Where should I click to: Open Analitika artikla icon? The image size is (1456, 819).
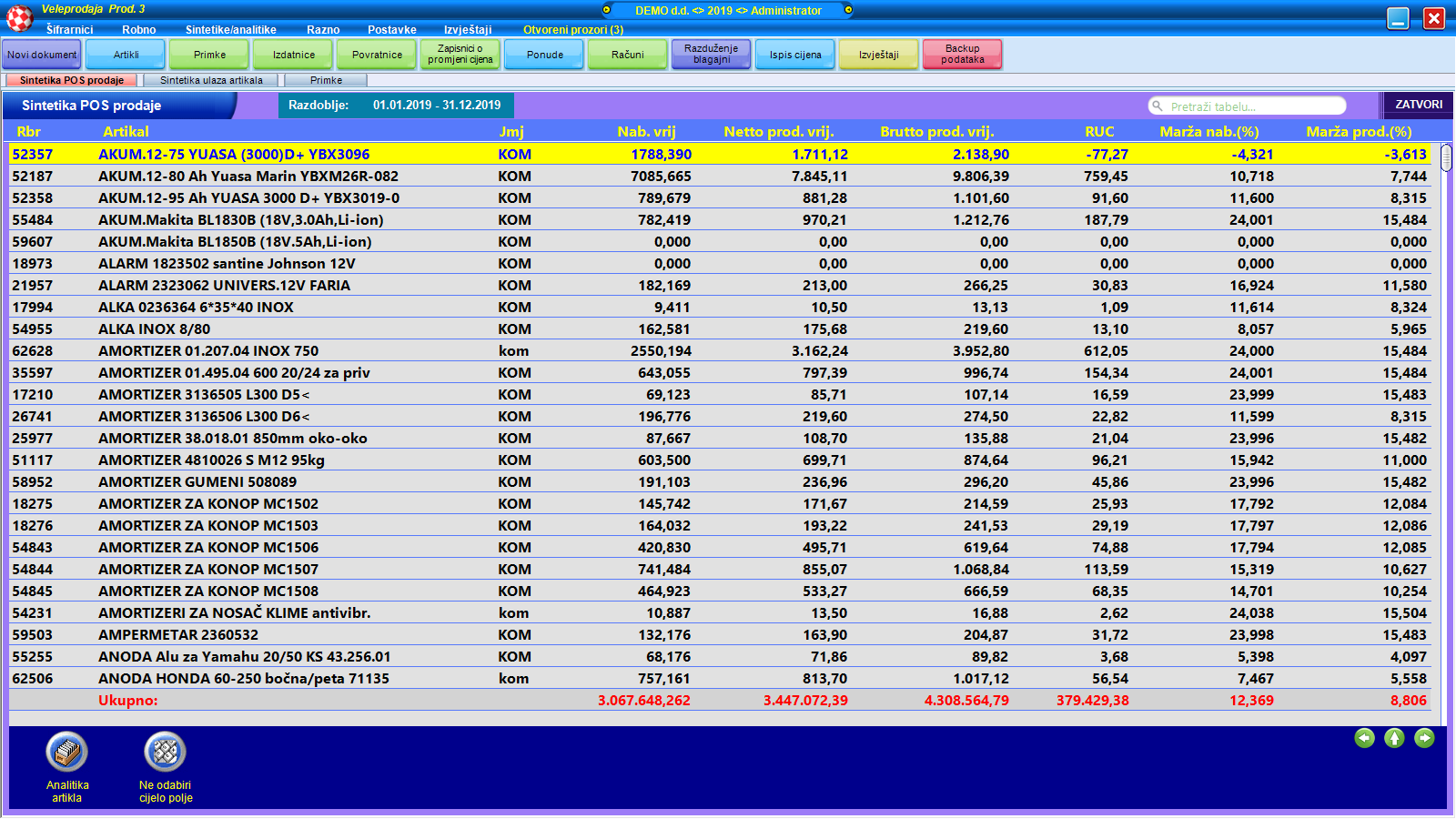(66, 752)
